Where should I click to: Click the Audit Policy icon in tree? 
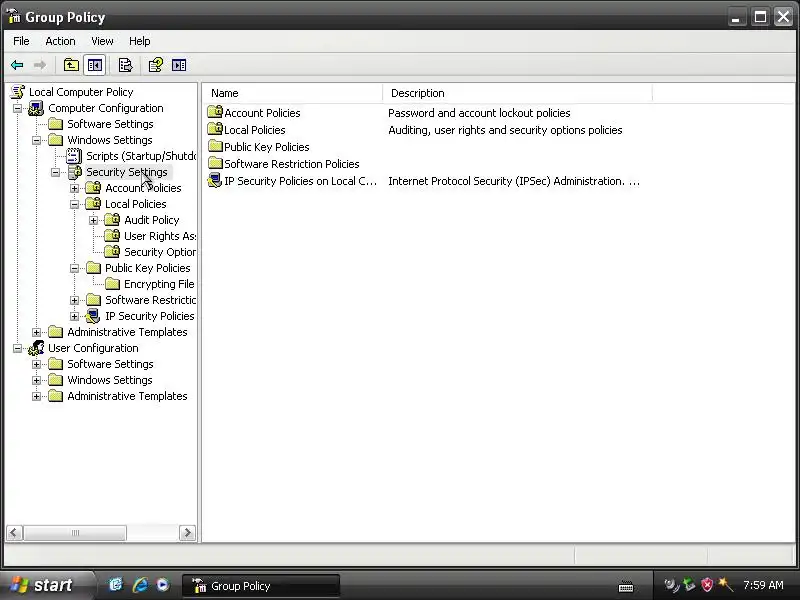(x=112, y=220)
